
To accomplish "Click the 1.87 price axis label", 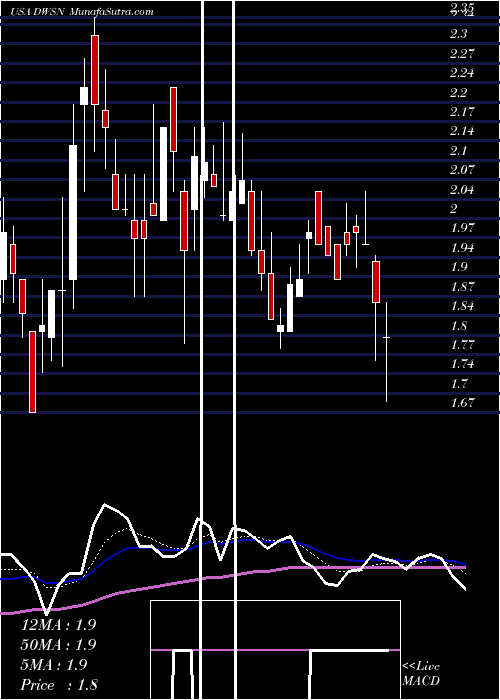I will tap(462, 287).
